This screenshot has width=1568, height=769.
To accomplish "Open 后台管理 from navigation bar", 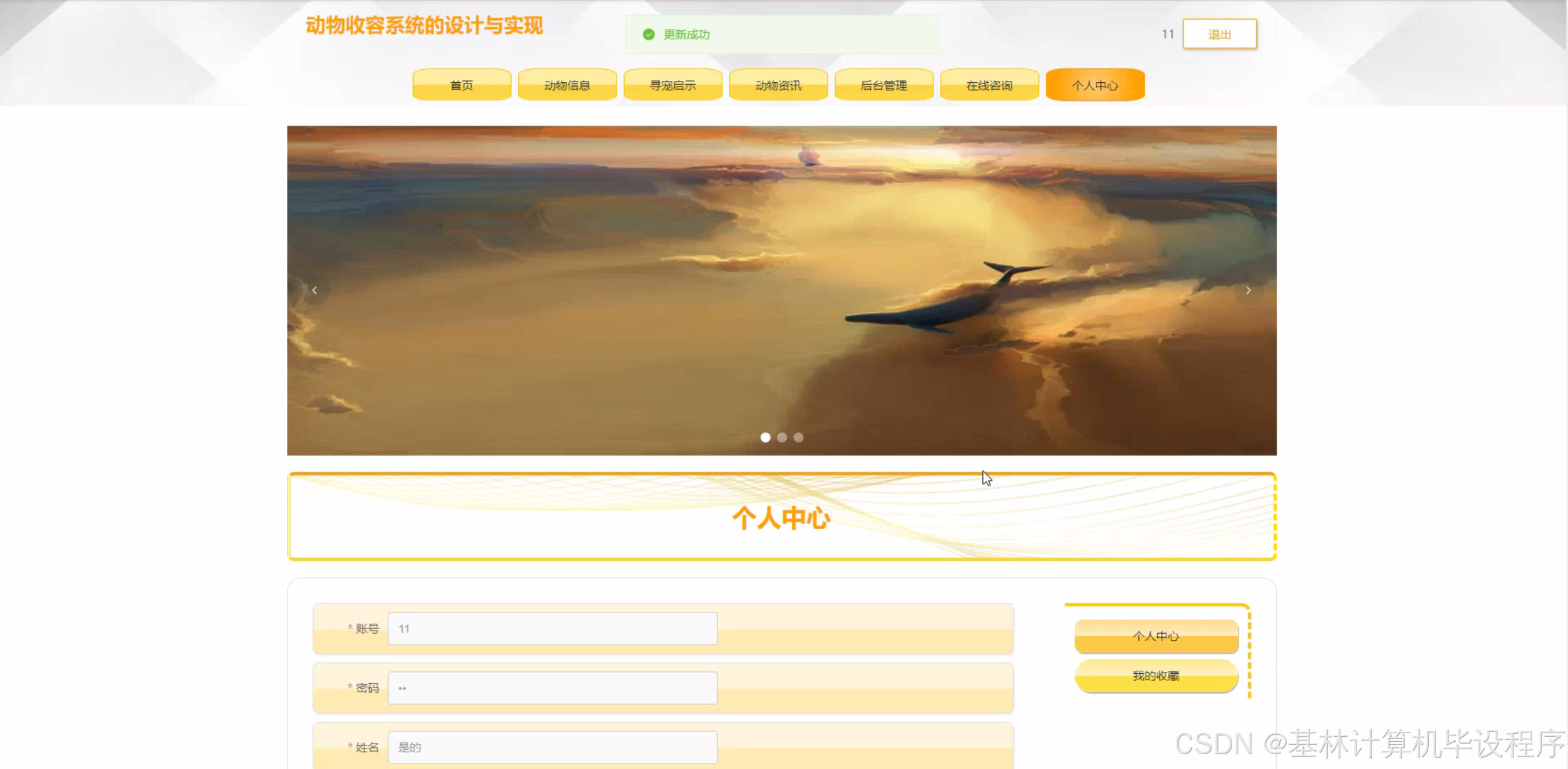I will click(x=883, y=85).
